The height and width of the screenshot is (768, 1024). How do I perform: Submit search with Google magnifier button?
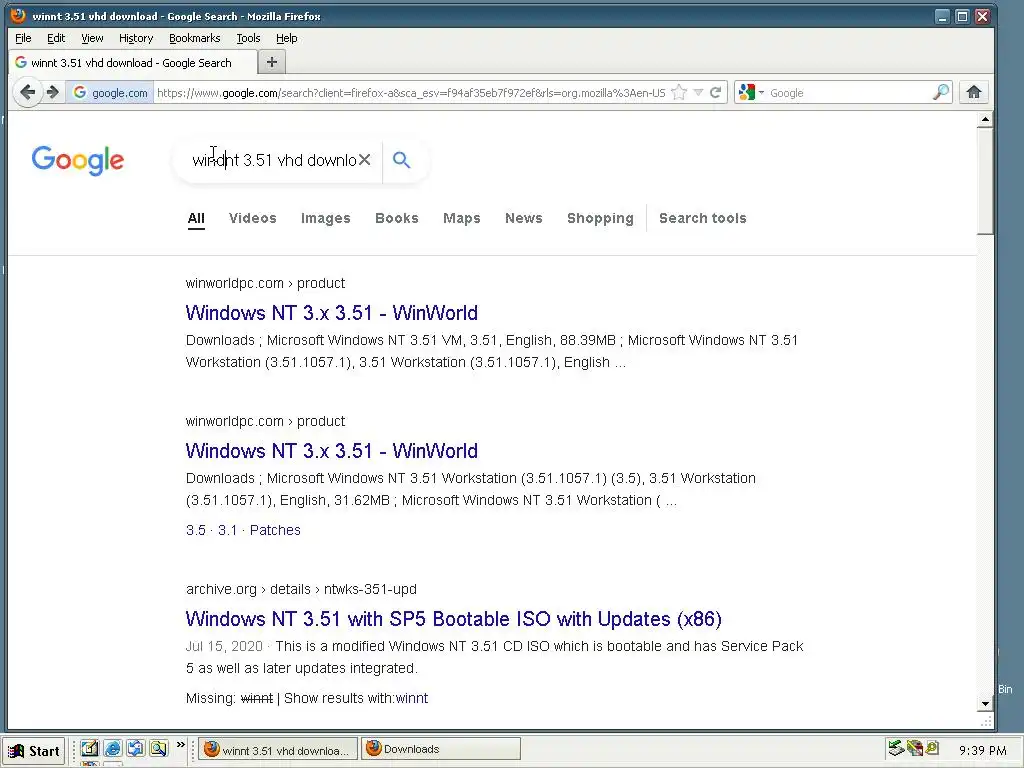tap(402, 159)
